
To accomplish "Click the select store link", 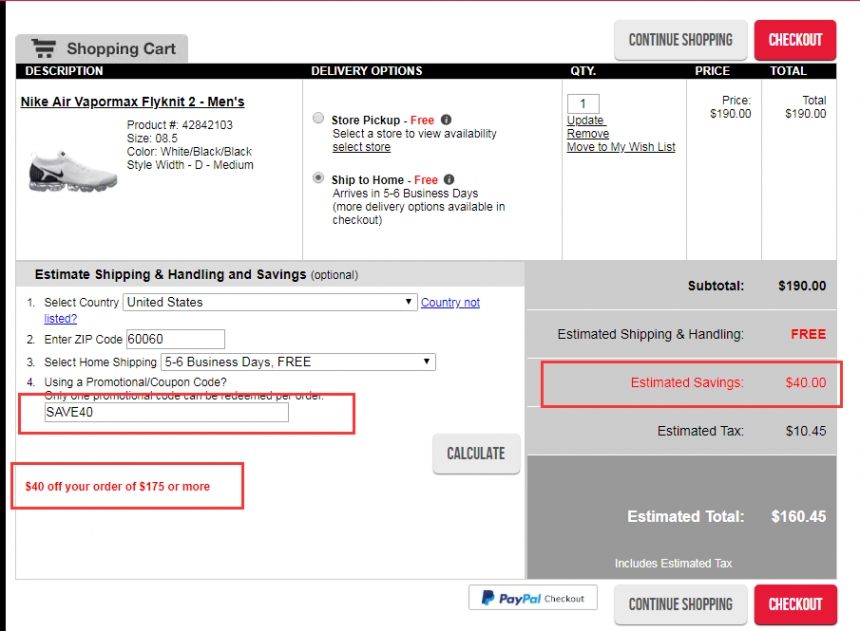I will (x=361, y=147).
